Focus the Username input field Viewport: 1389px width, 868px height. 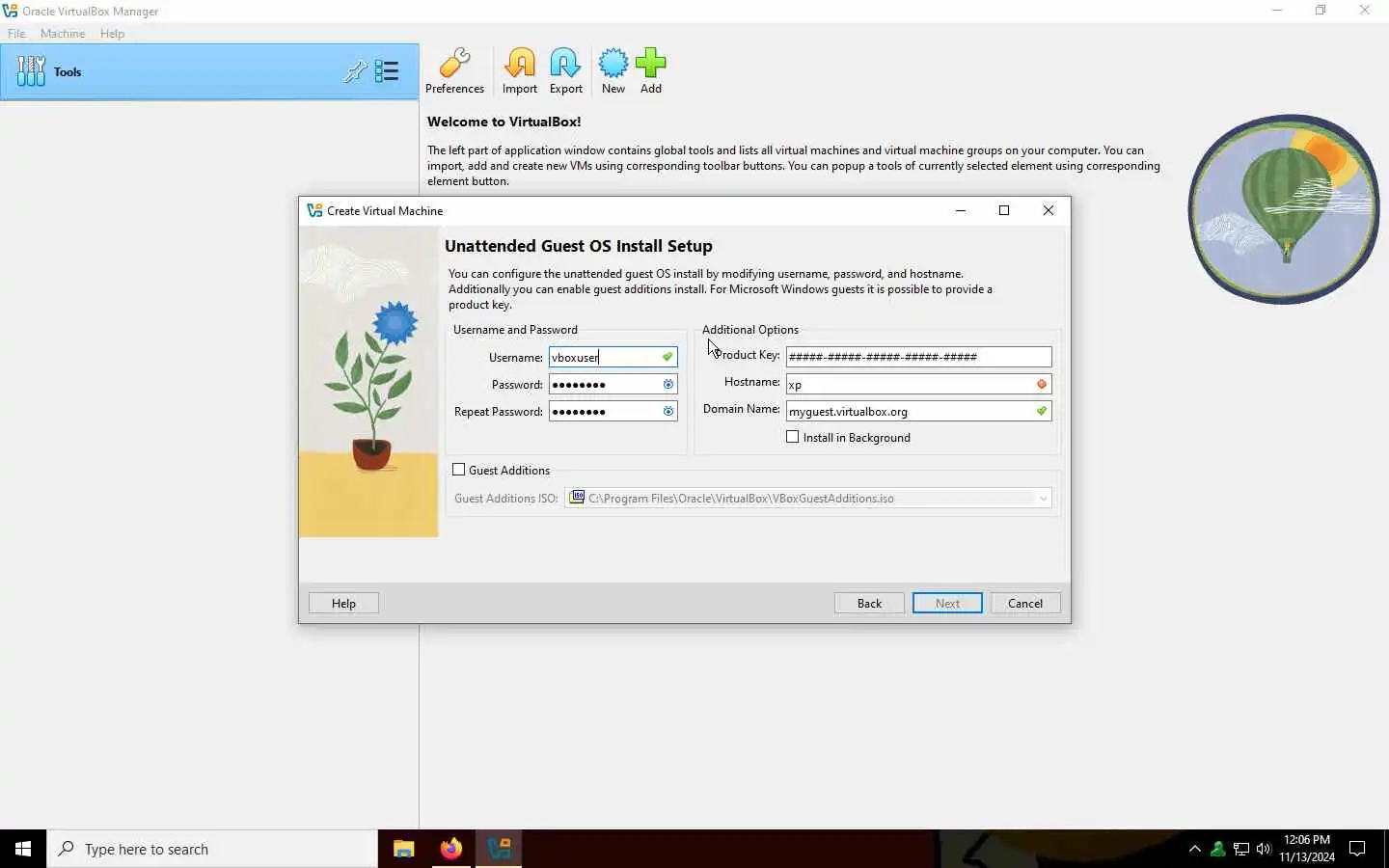(x=613, y=357)
